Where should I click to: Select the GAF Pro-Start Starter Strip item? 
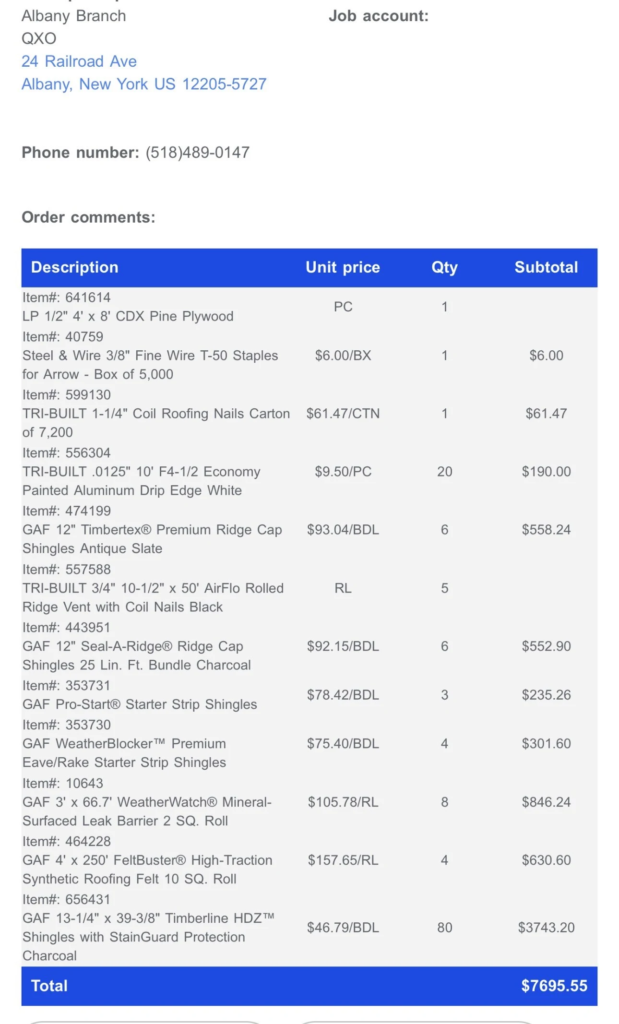click(x=139, y=704)
